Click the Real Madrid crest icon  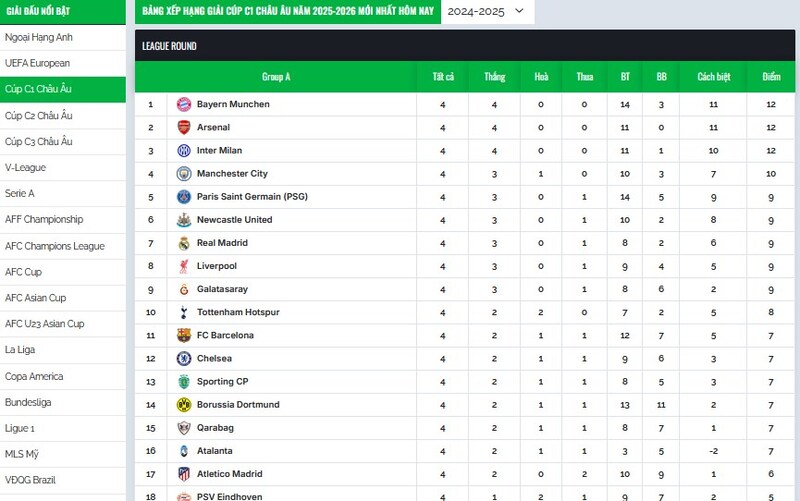pos(184,243)
